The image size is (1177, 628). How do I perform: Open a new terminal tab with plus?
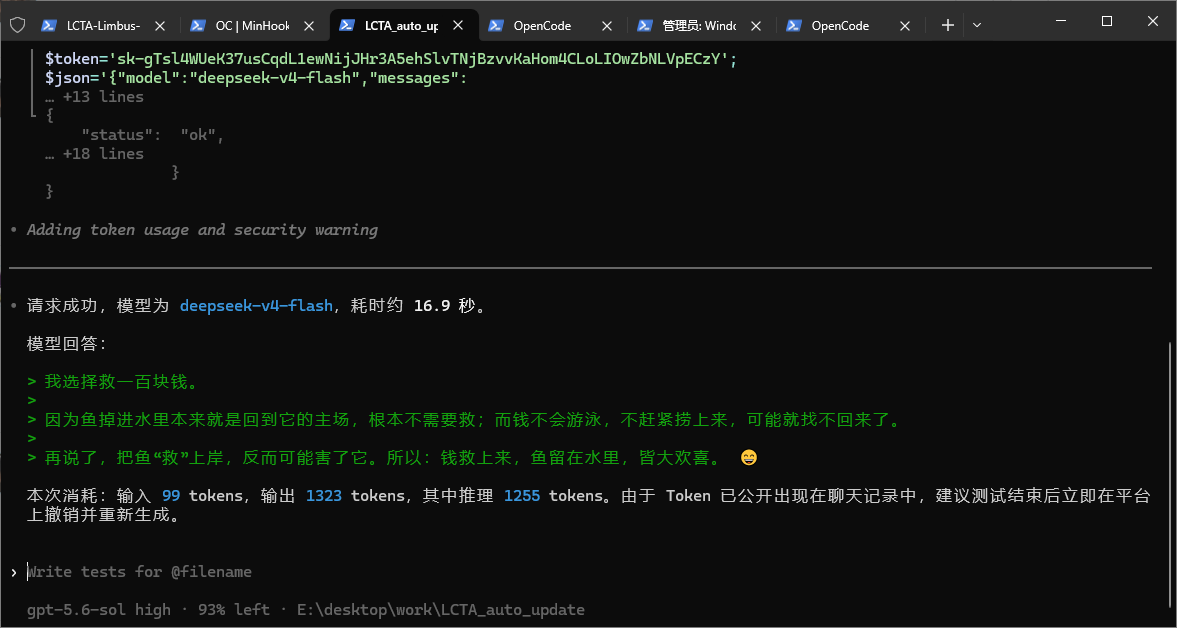click(947, 26)
